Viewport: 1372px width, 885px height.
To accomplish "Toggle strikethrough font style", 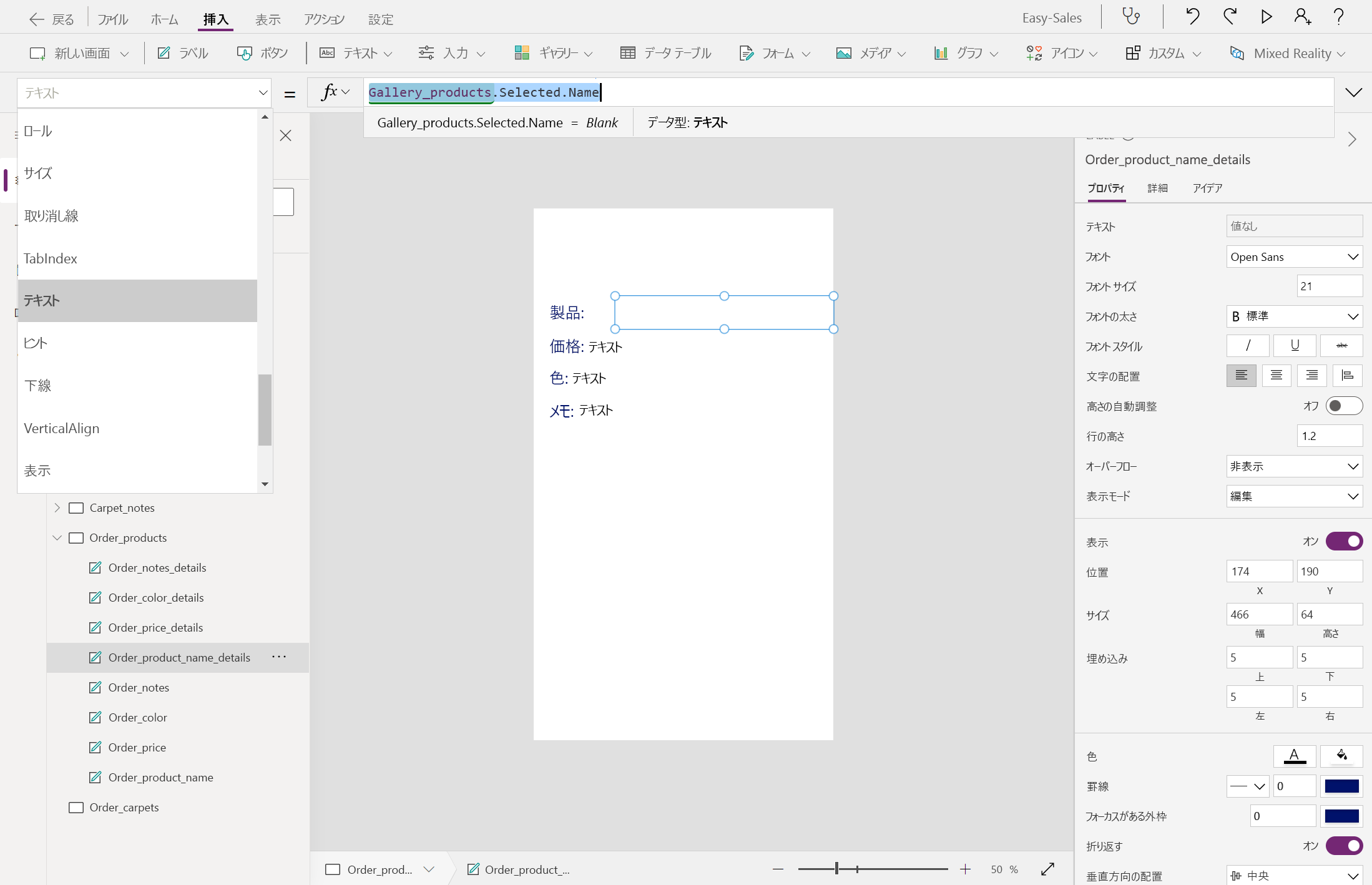I will pyautogui.click(x=1341, y=345).
